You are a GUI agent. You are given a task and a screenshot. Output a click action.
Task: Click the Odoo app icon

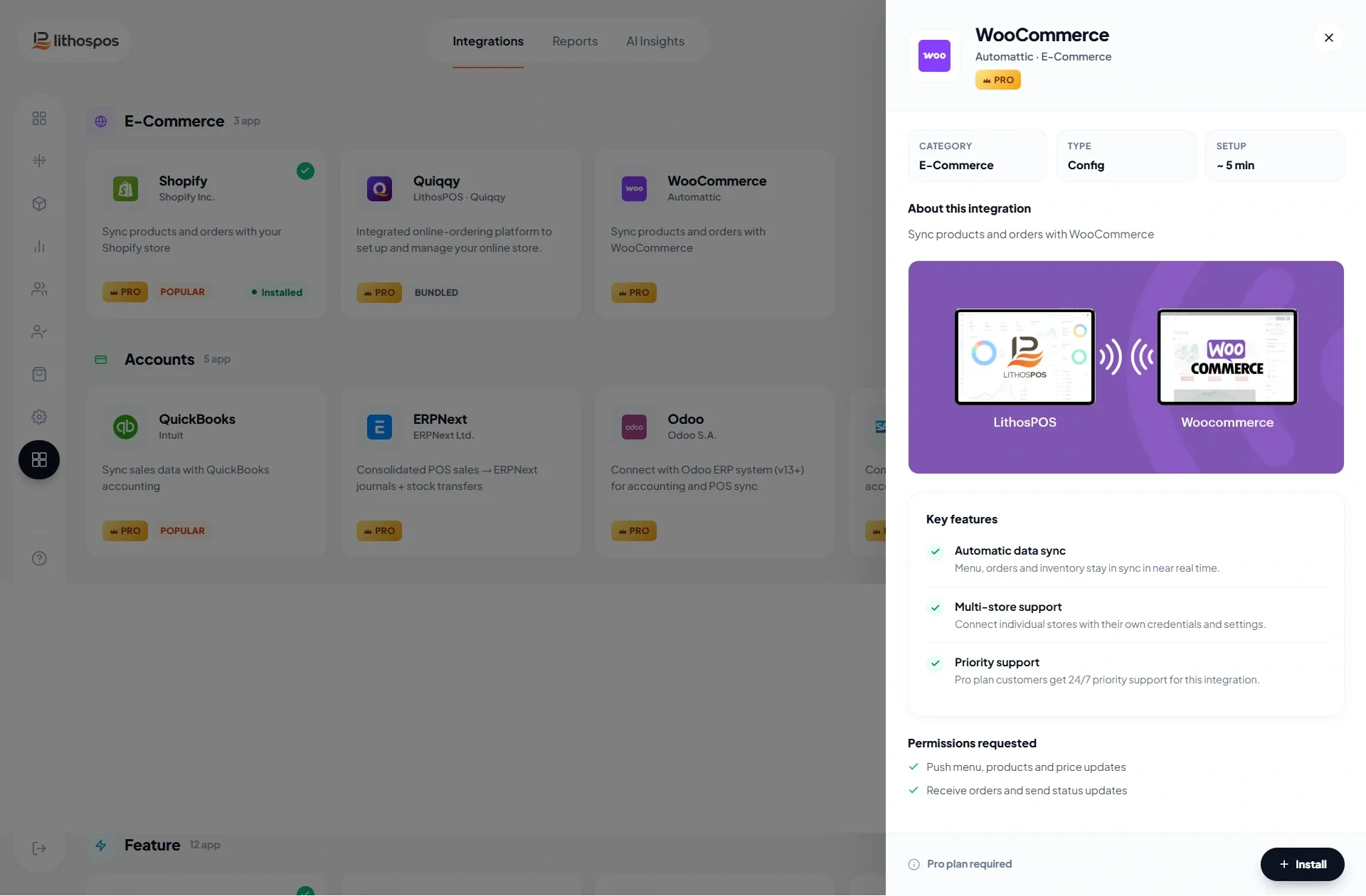tap(634, 427)
